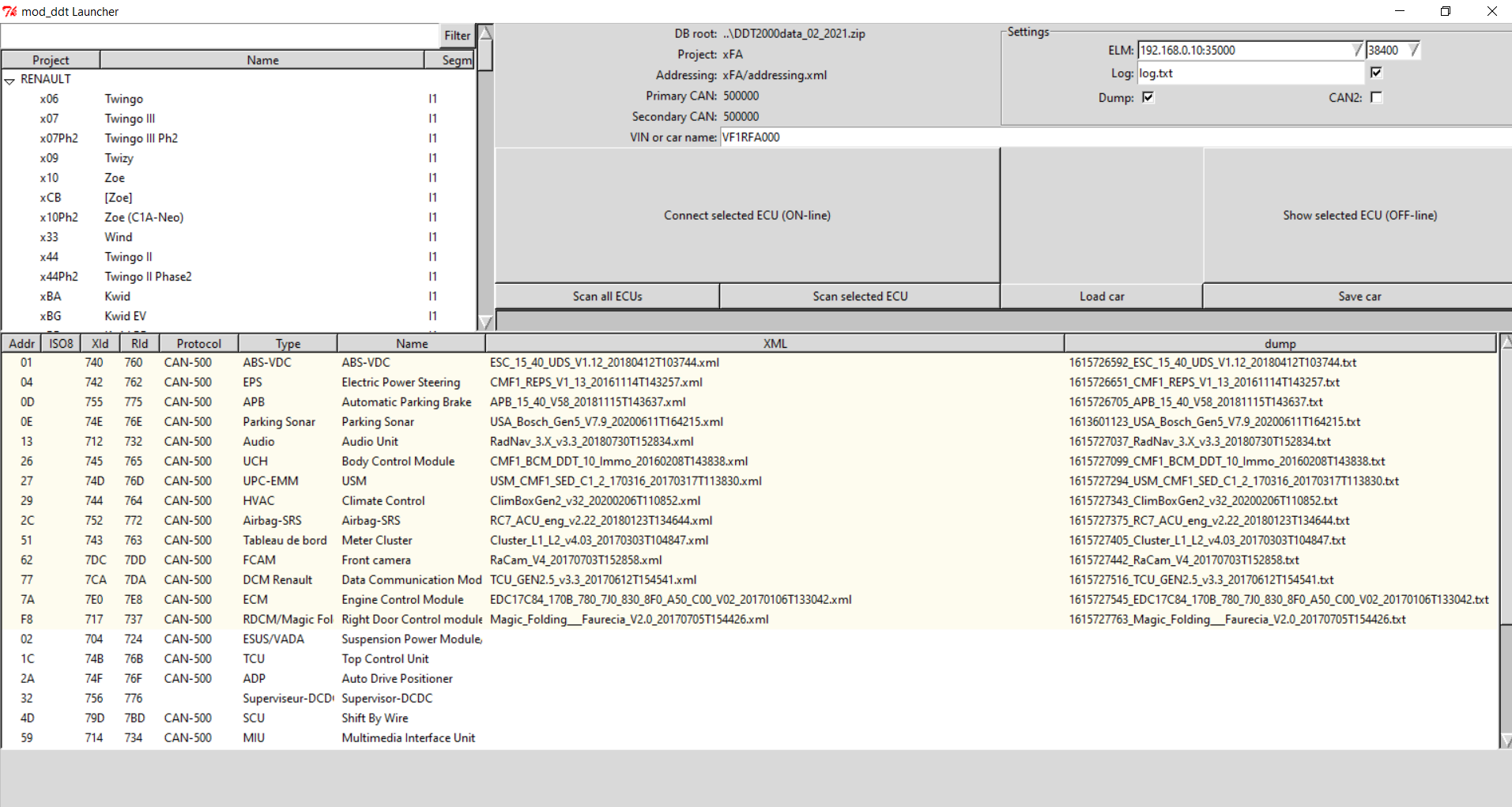Select the x10 Zoe project
Image resolution: width=1512 pixels, height=807 pixels.
[x=239, y=178]
